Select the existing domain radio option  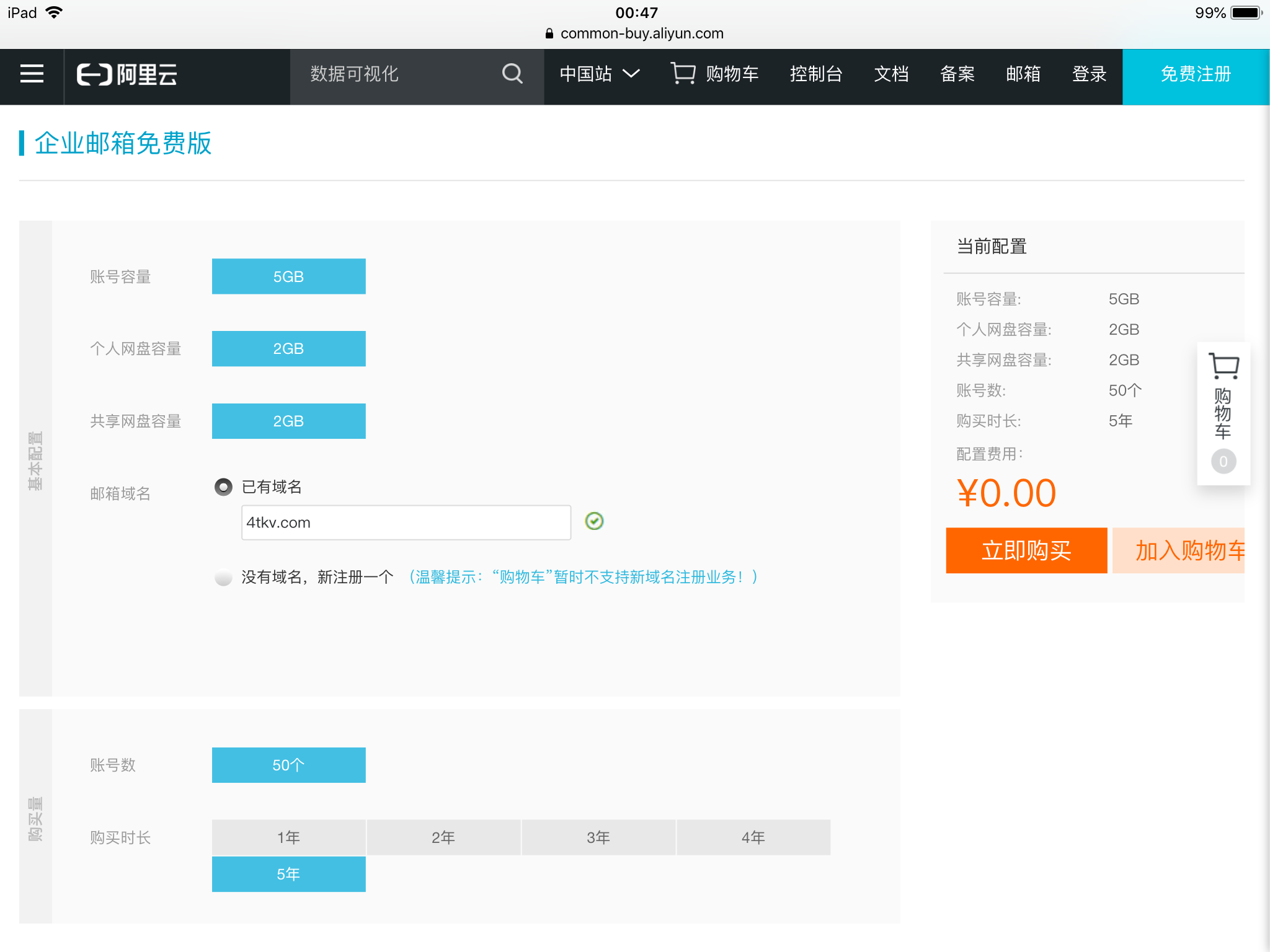point(223,487)
